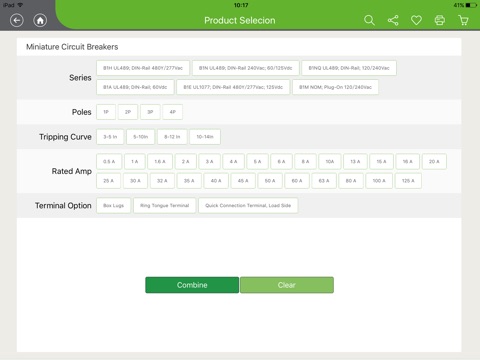The width and height of the screenshot is (480, 360).
Task: Open the home screen icon
Action: click(40, 20)
